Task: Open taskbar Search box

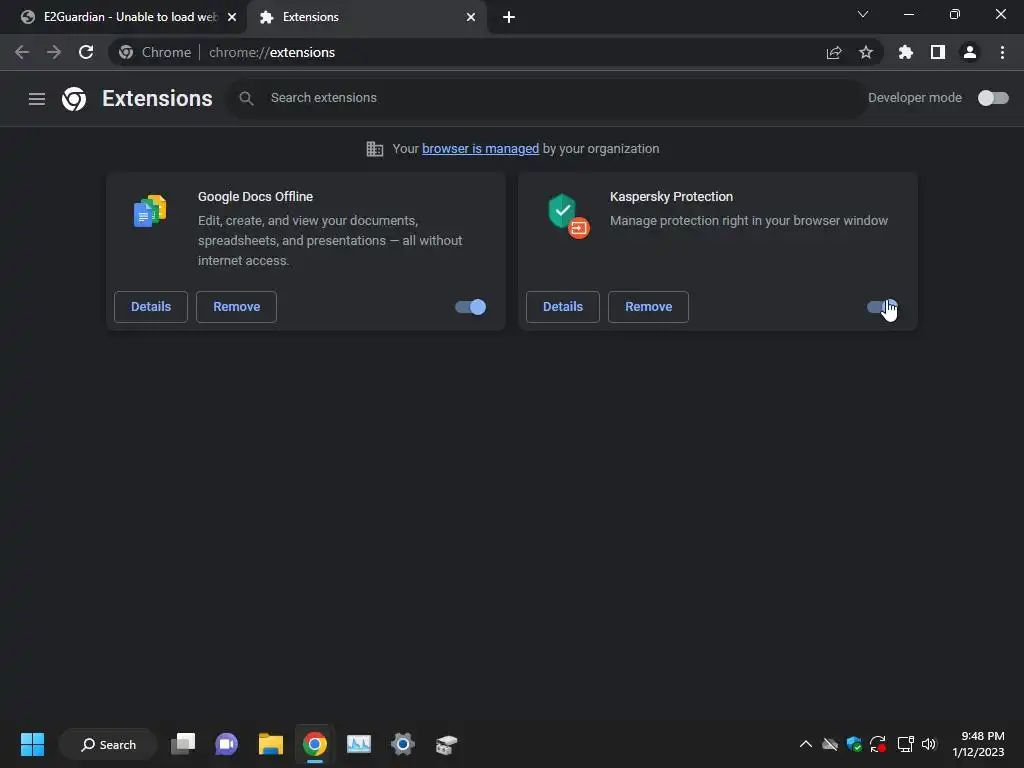Action: (108, 744)
